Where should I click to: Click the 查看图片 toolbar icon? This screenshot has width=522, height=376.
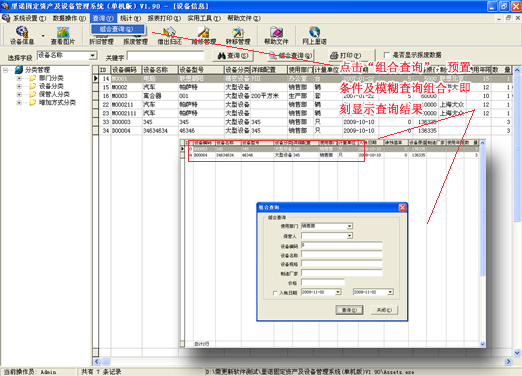63,35
